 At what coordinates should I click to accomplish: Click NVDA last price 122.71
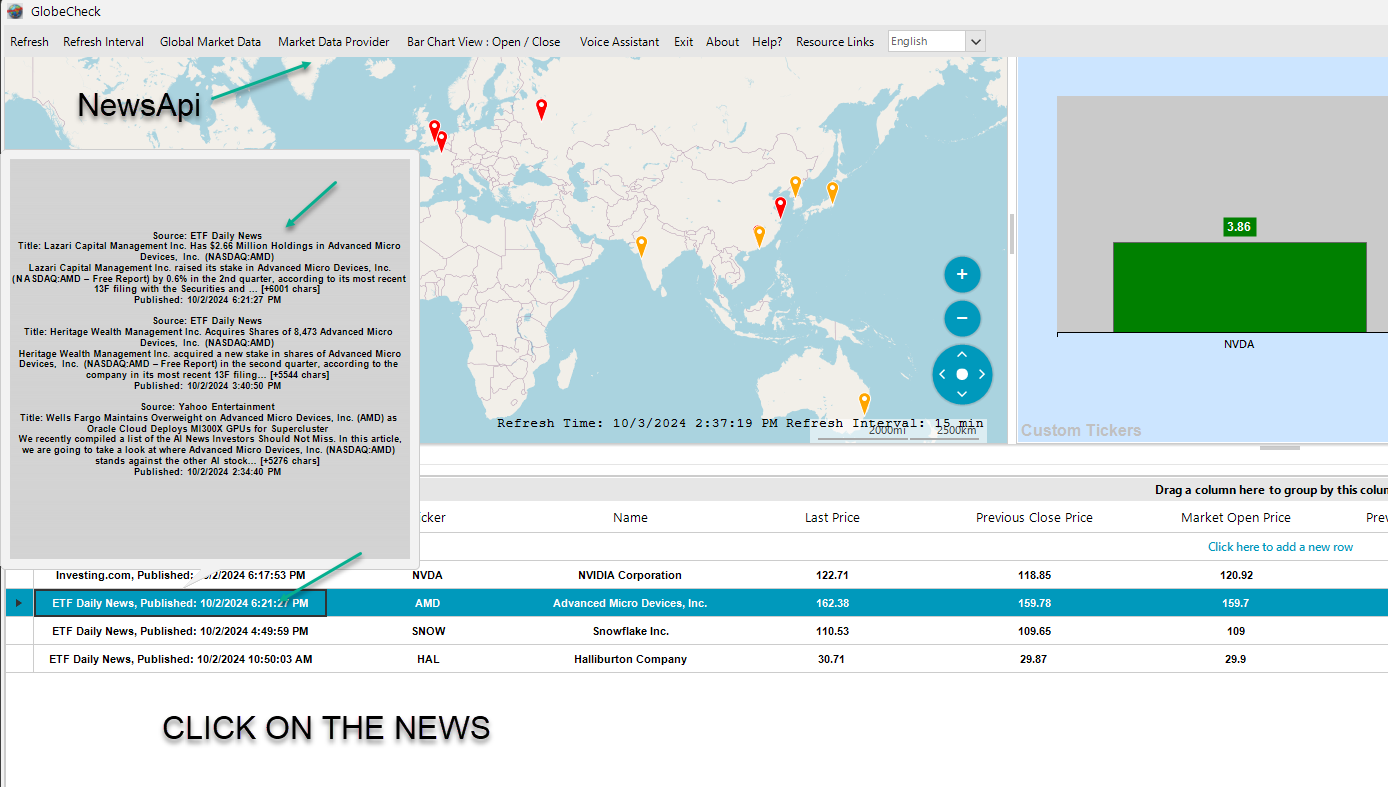pyautogui.click(x=832, y=575)
